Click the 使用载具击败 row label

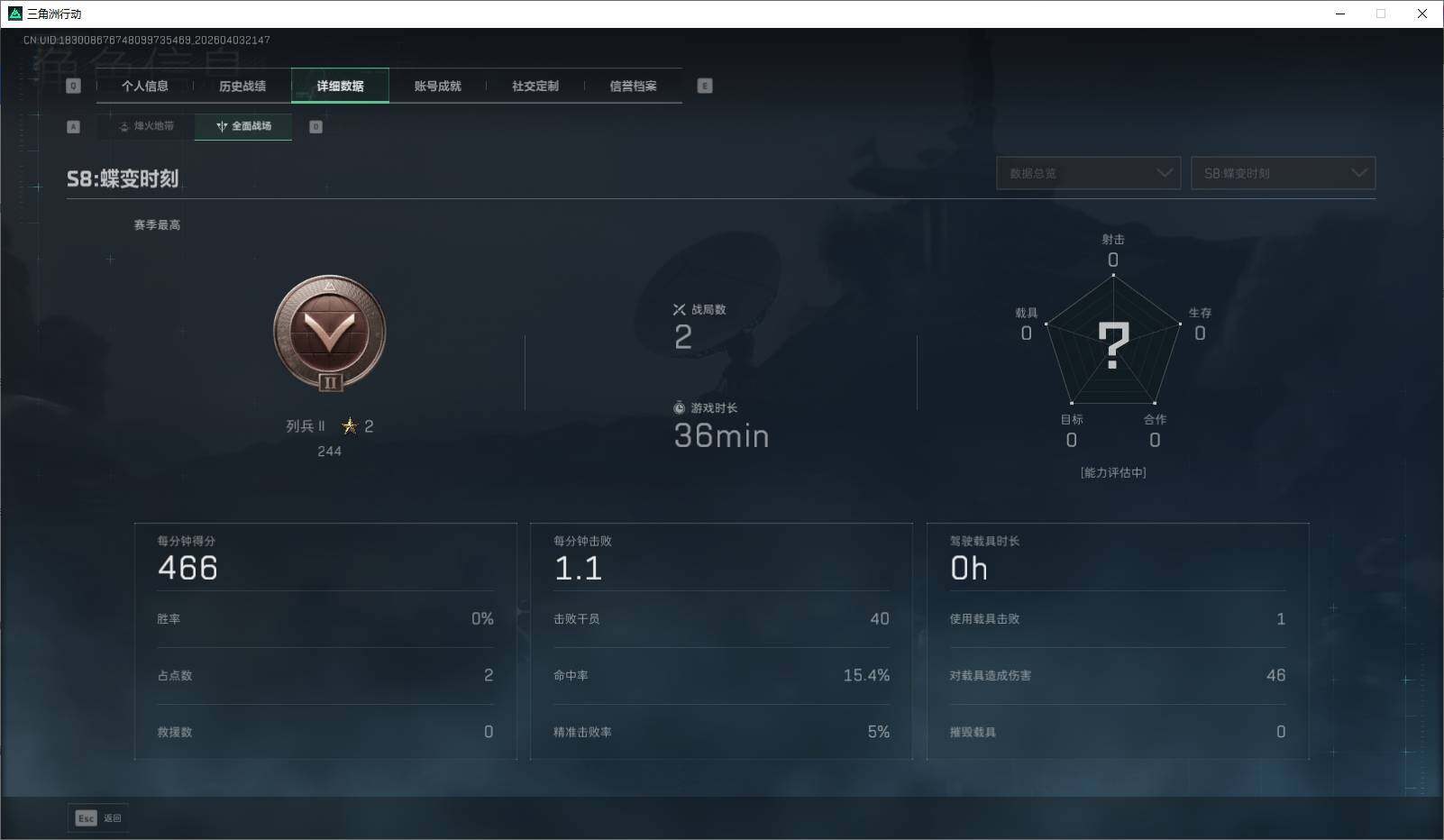984,619
